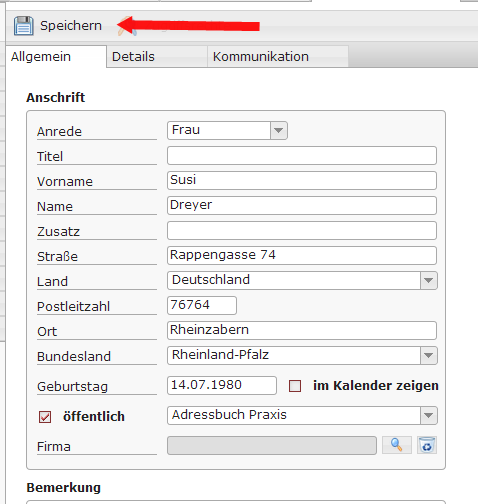Click the Postleitzahl field showing 76764

pos(202,305)
